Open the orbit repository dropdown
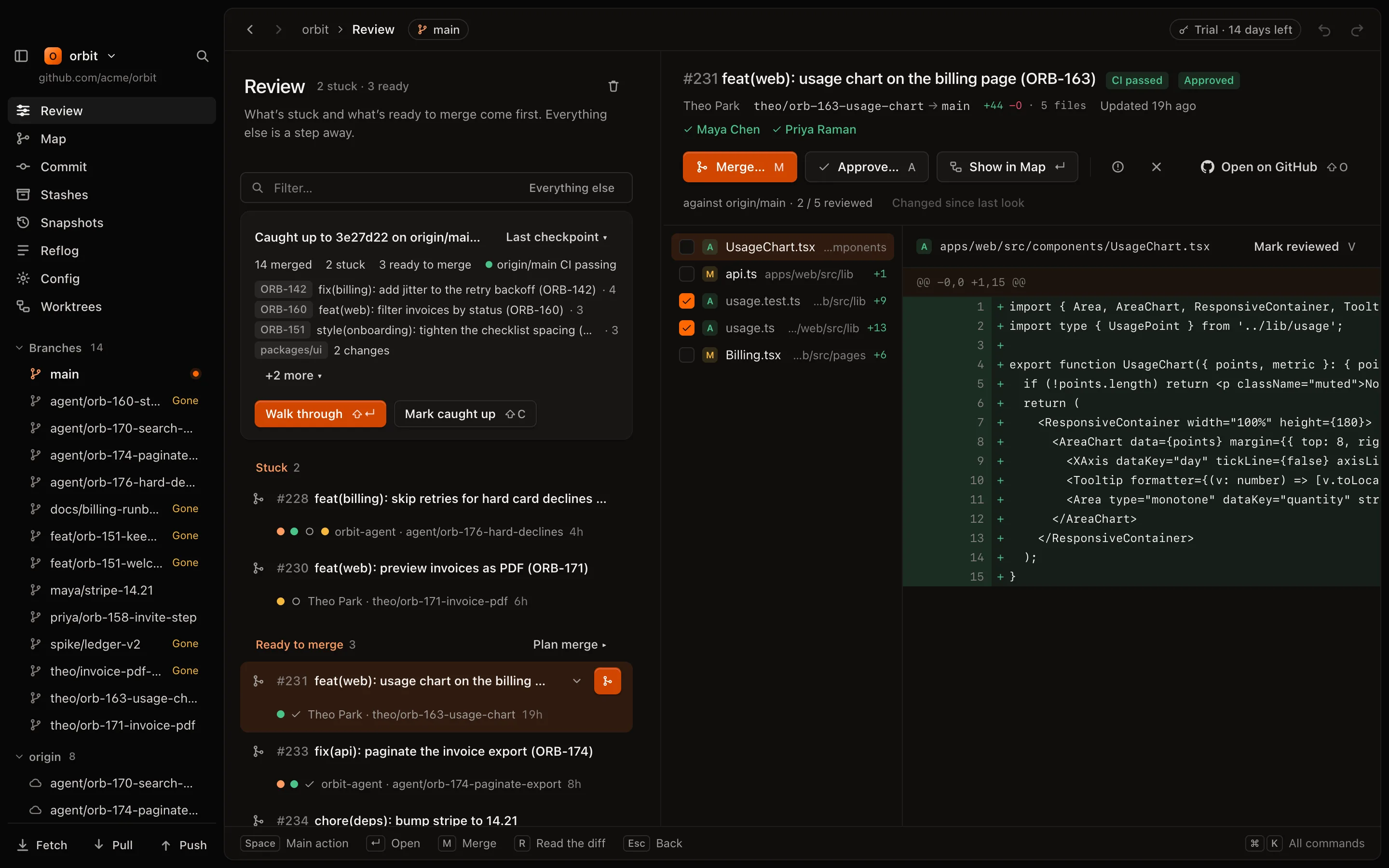The image size is (1389, 868). tap(80, 55)
